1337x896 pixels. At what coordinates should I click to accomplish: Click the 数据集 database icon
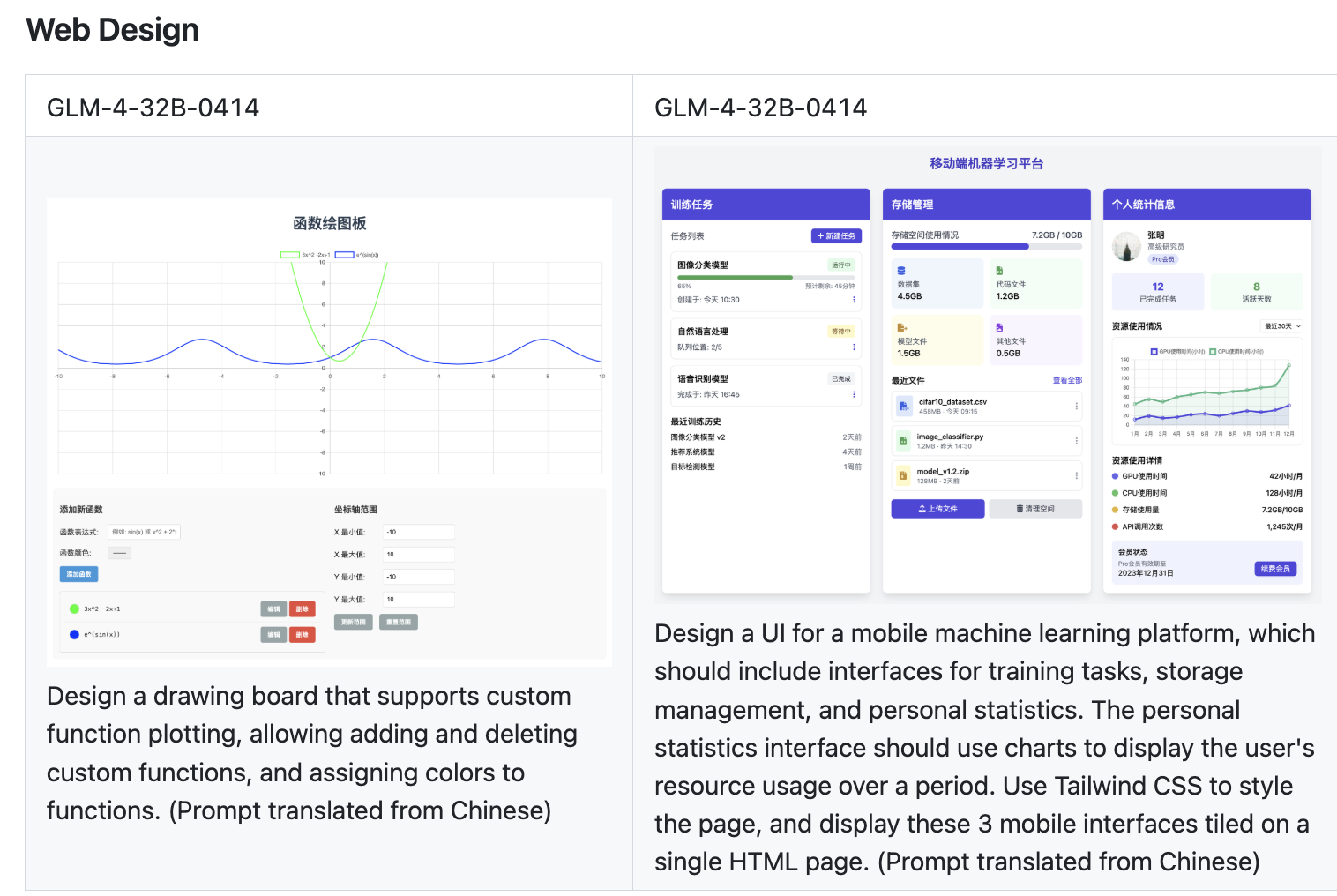point(901,272)
